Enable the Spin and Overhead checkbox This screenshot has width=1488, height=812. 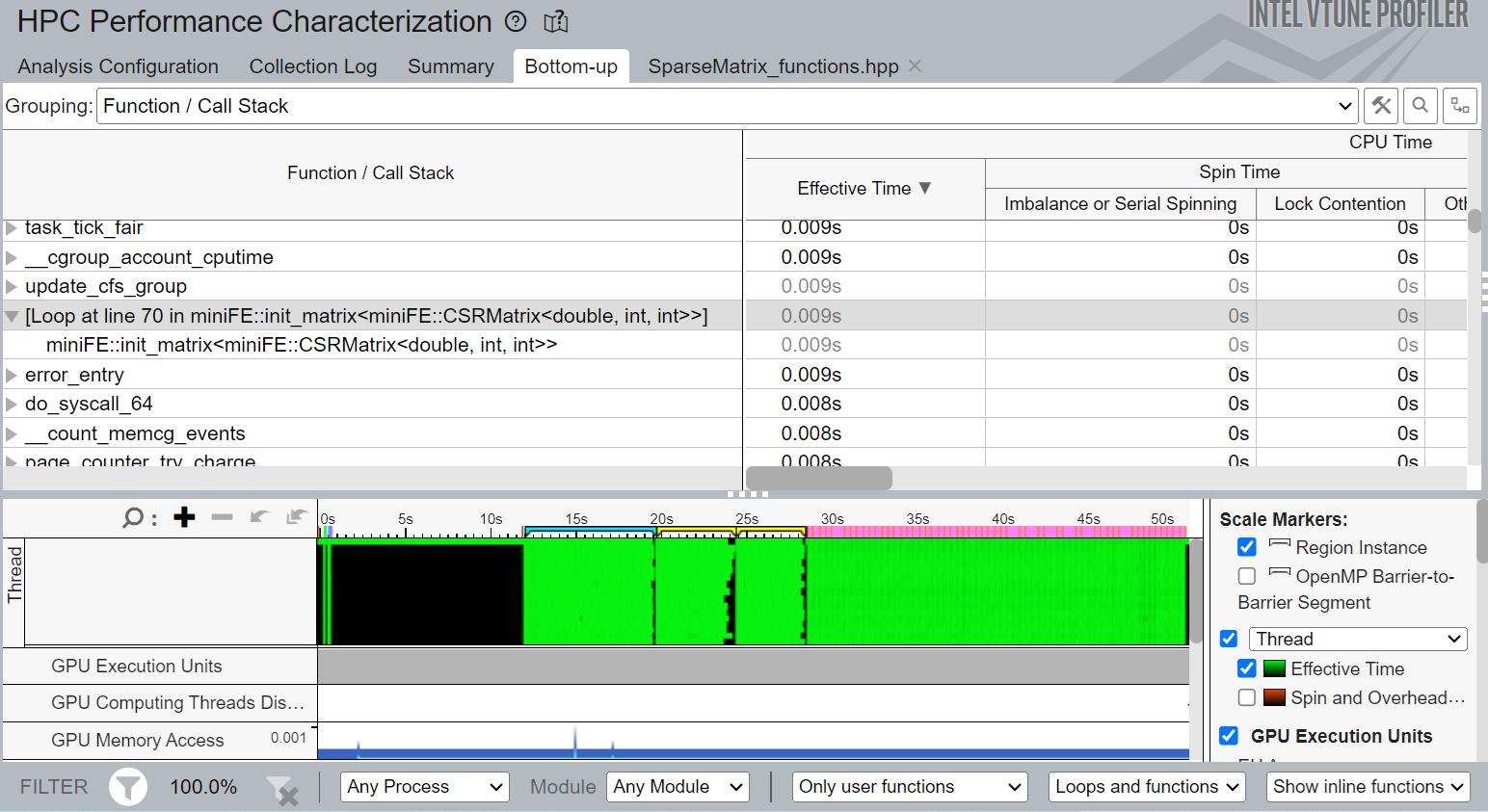pos(1247,697)
